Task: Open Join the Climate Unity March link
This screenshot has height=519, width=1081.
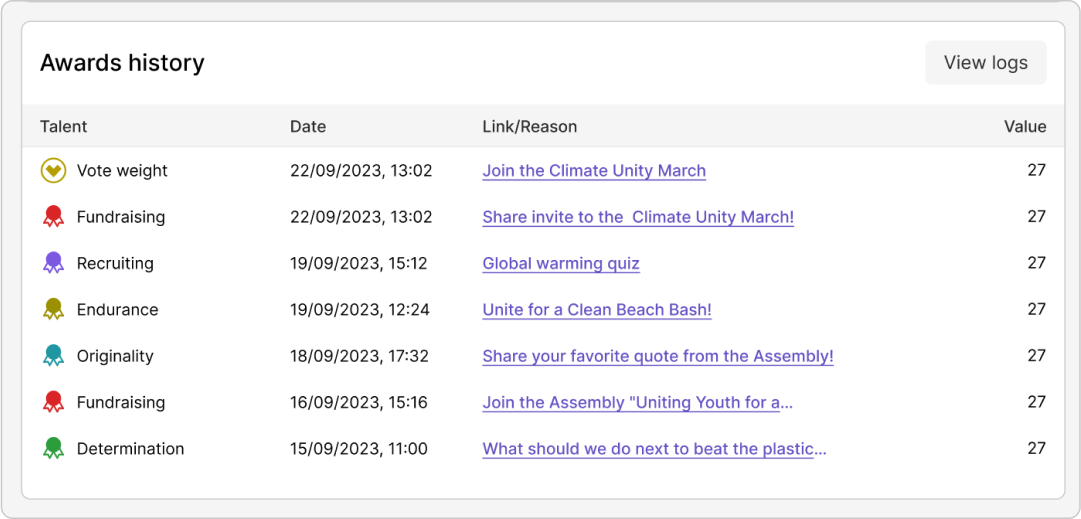Action: [594, 171]
